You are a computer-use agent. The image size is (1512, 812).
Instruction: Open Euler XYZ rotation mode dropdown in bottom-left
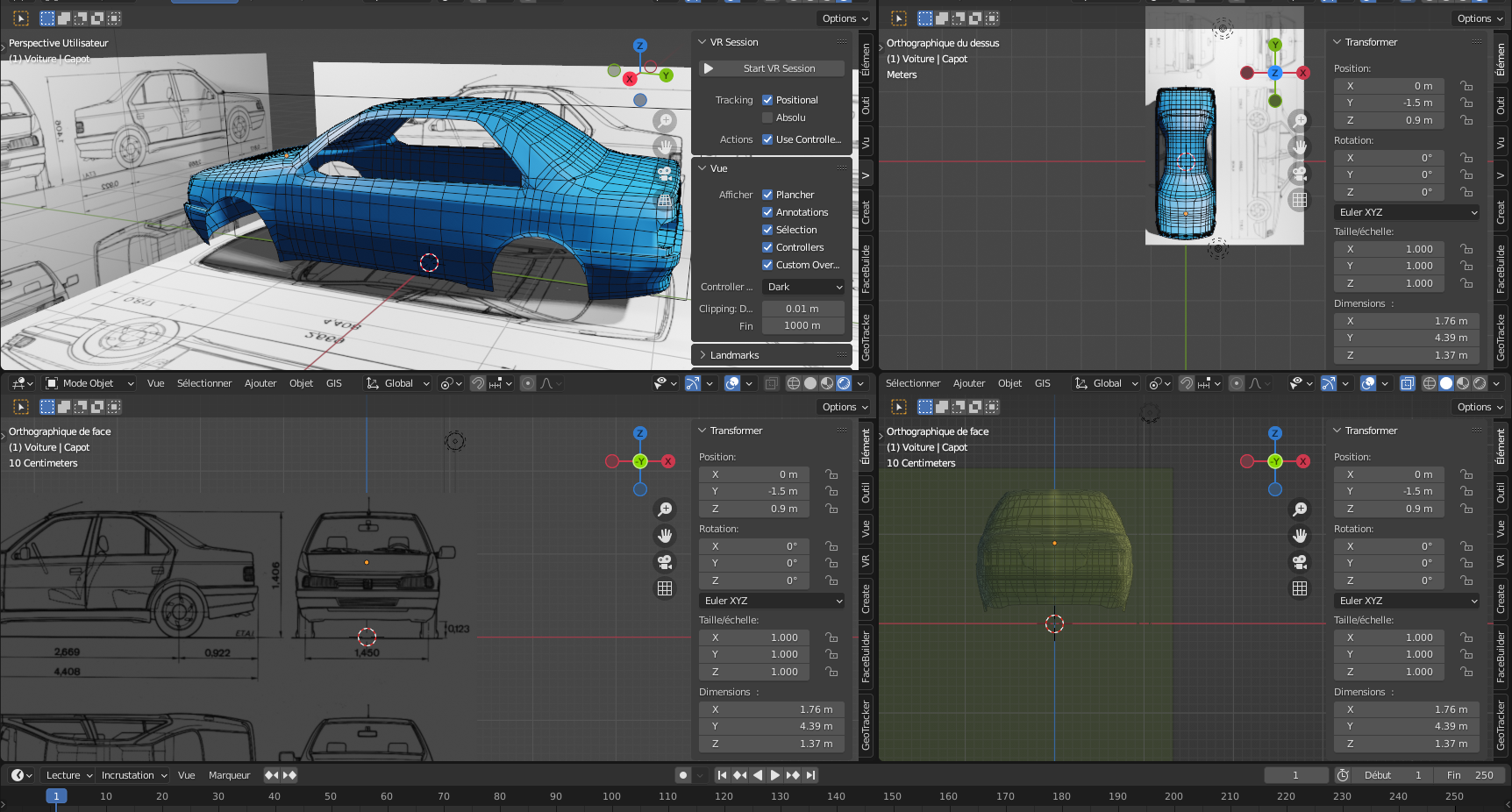772,601
